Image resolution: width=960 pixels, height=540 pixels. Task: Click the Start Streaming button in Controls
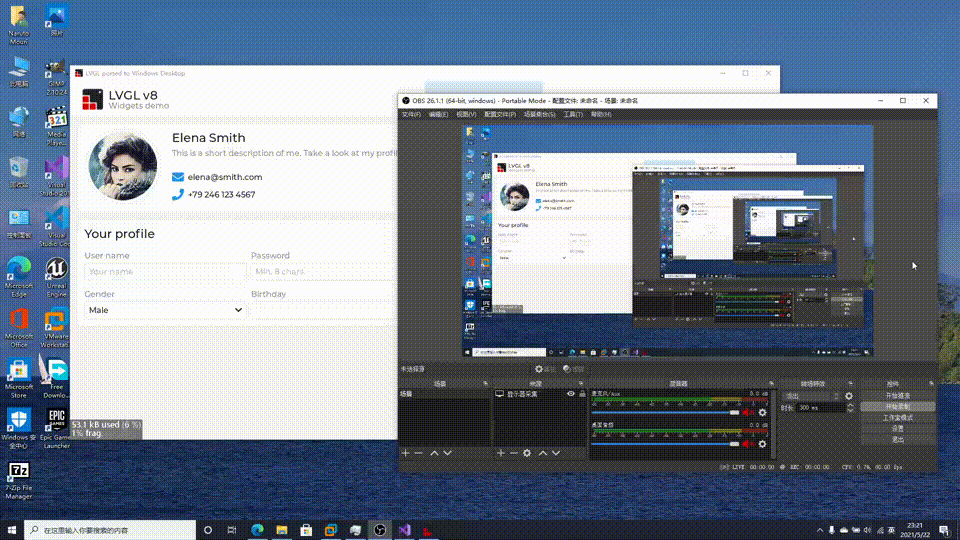(898, 396)
